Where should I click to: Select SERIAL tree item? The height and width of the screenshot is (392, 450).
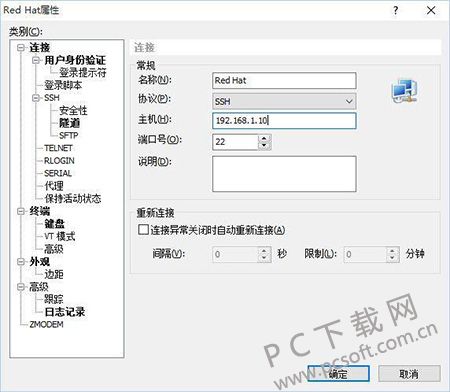(58, 173)
